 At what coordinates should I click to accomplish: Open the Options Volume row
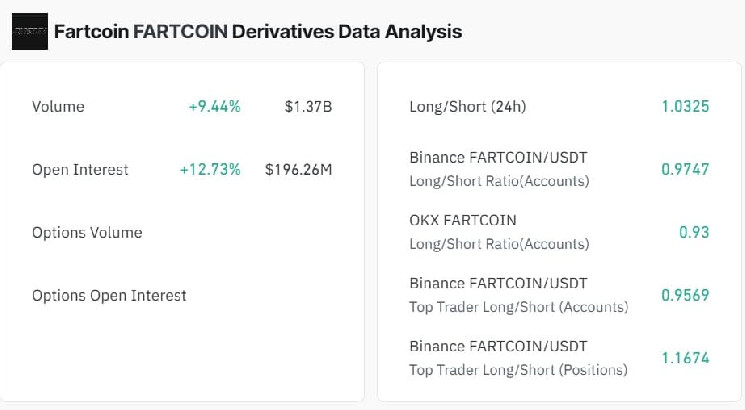(87, 233)
